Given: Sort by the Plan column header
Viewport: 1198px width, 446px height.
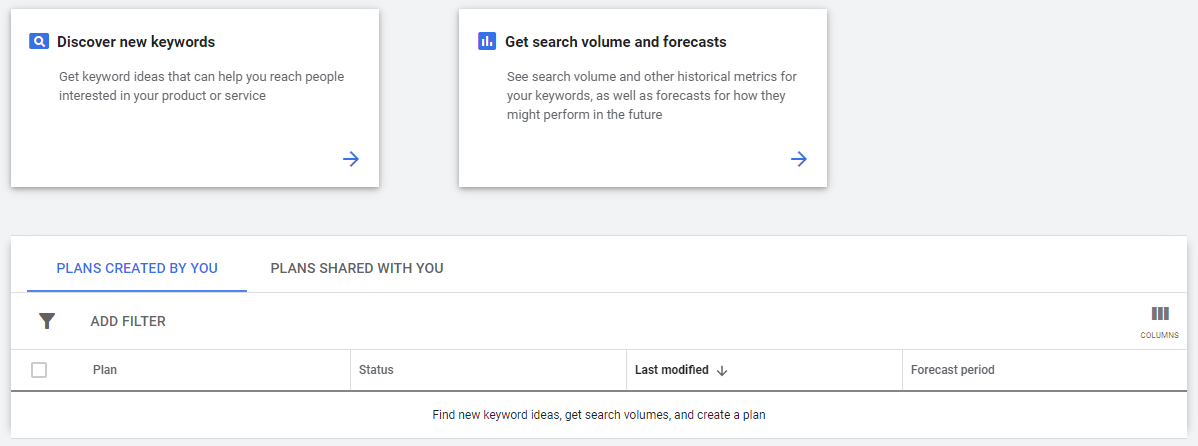Looking at the screenshot, I should coord(105,370).
